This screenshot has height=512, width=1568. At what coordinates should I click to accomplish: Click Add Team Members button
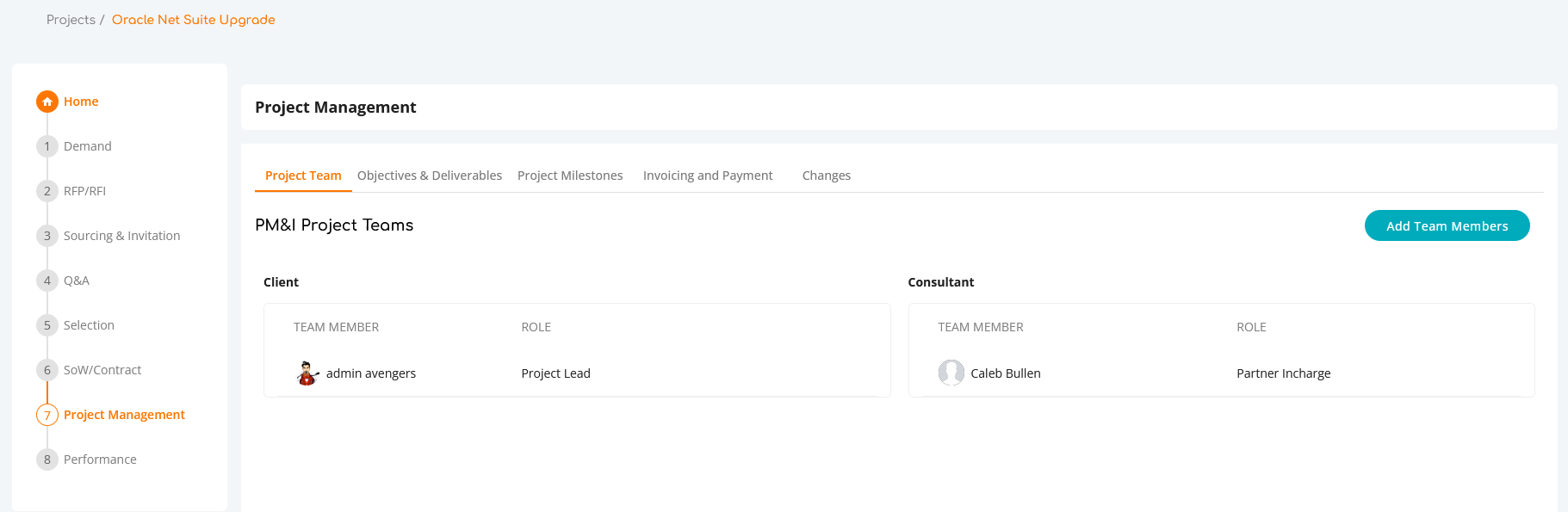click(1447, 225)
